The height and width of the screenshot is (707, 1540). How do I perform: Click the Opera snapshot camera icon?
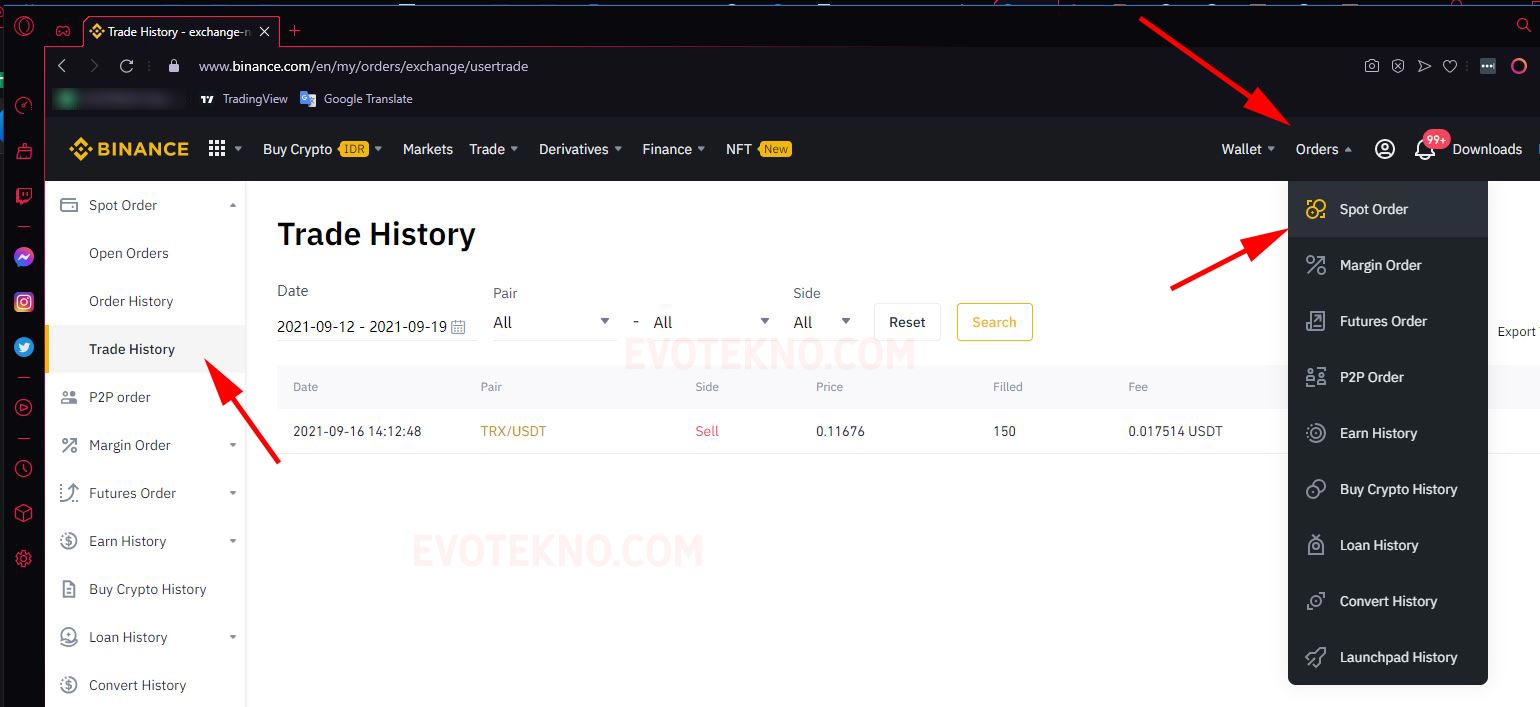[1372, 66]
